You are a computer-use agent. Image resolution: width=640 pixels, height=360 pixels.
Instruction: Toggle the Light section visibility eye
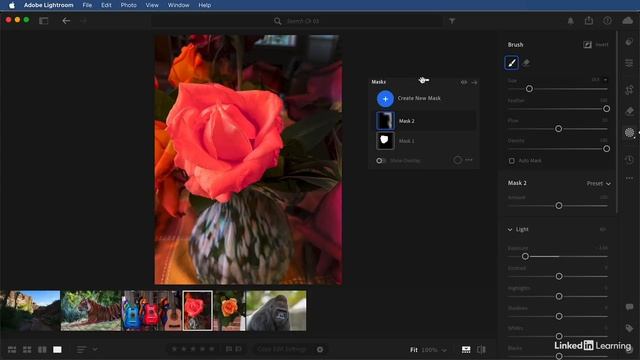(603, 229)
